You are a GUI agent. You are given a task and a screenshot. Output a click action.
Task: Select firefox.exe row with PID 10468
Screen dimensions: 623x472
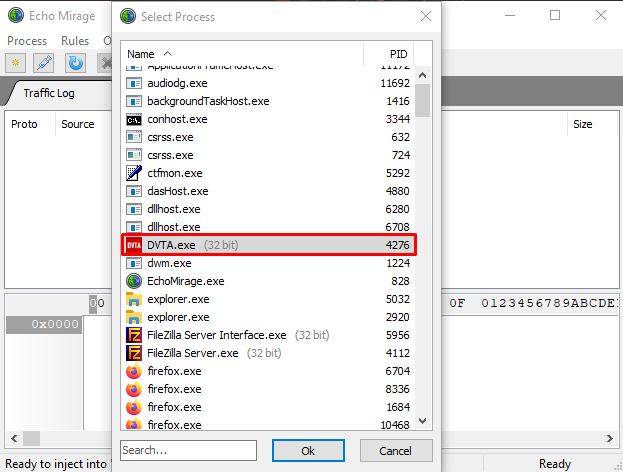pos(268,425)
